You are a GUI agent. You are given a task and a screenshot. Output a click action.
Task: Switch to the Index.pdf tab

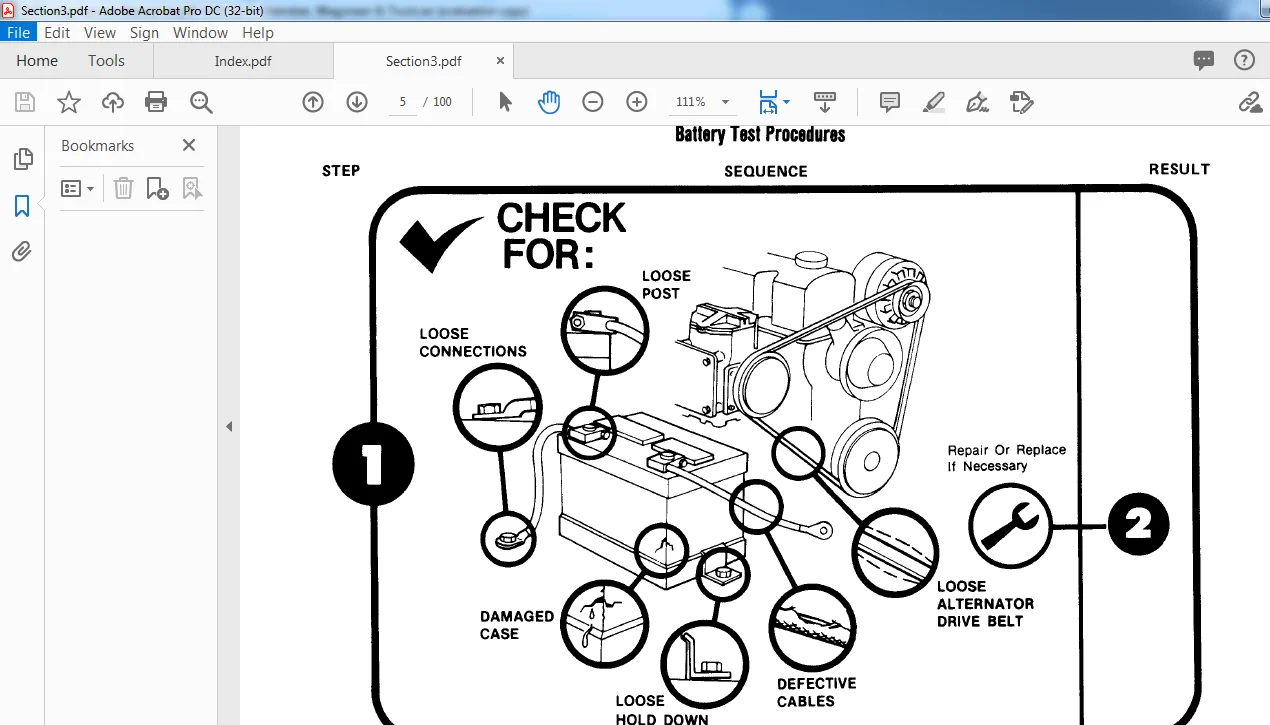(x=243, y=61)
